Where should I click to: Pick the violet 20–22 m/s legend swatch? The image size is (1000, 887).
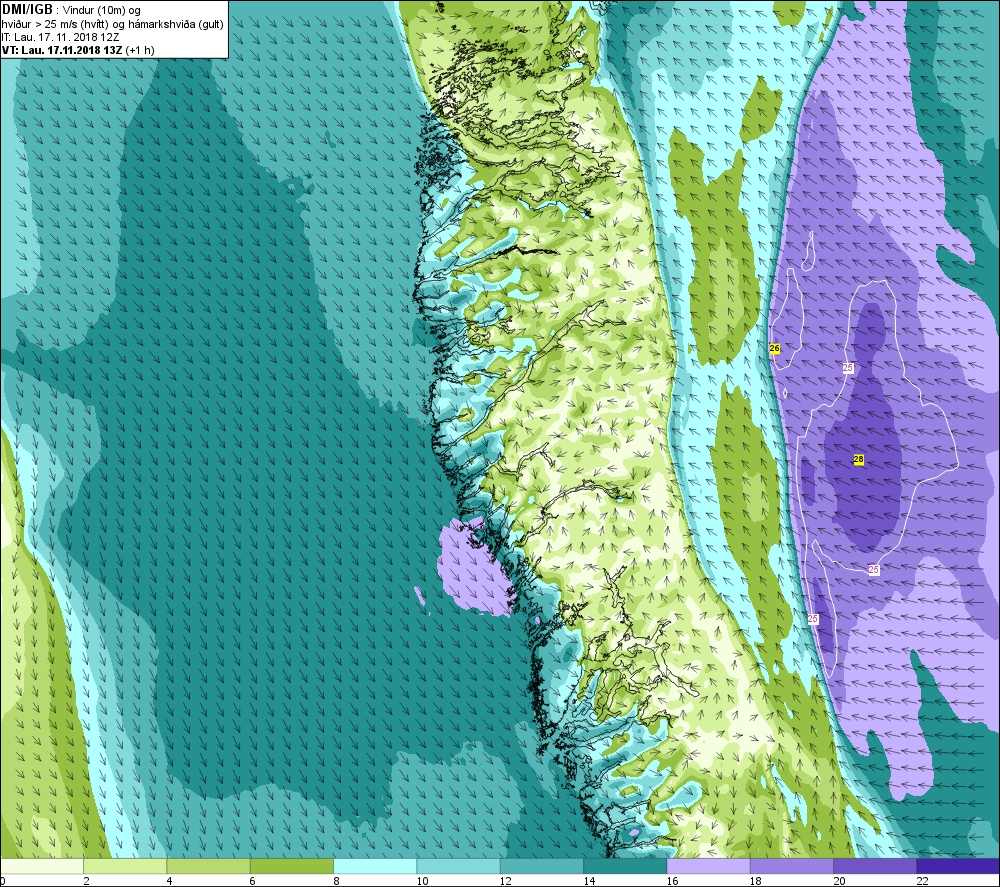[x=874, y=866]
